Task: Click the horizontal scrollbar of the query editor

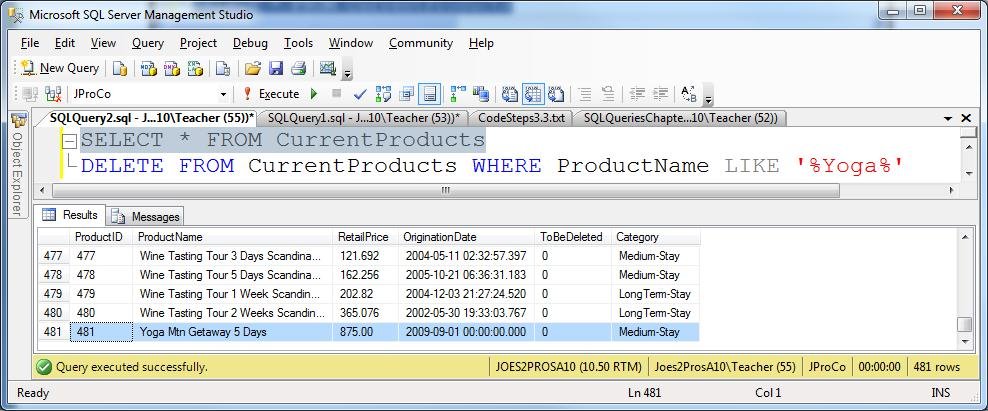Action: pos(500,191)
